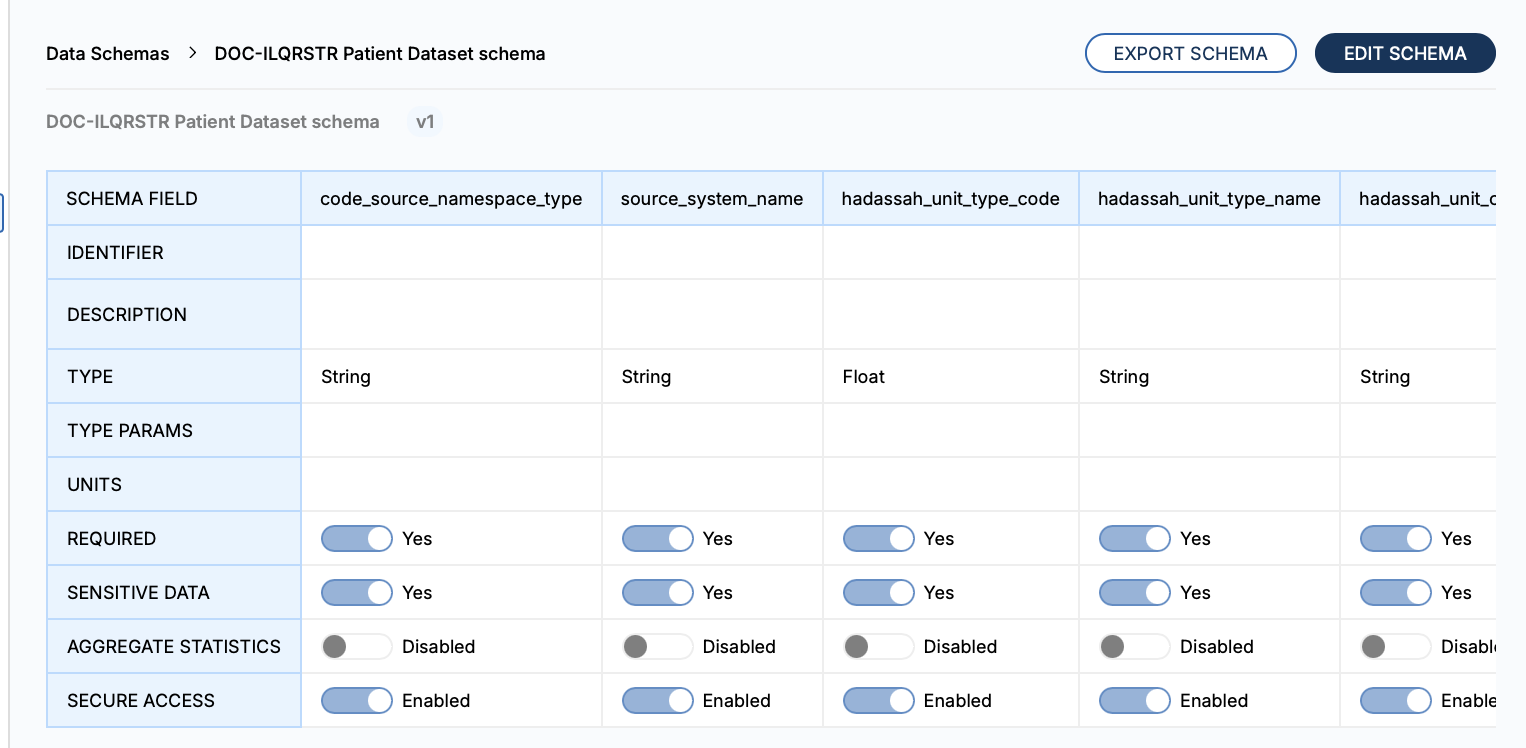The image size is (1526, 748).
Task: Go back to Data Schemas breadcrumb
Action: [x=108, y=54]
